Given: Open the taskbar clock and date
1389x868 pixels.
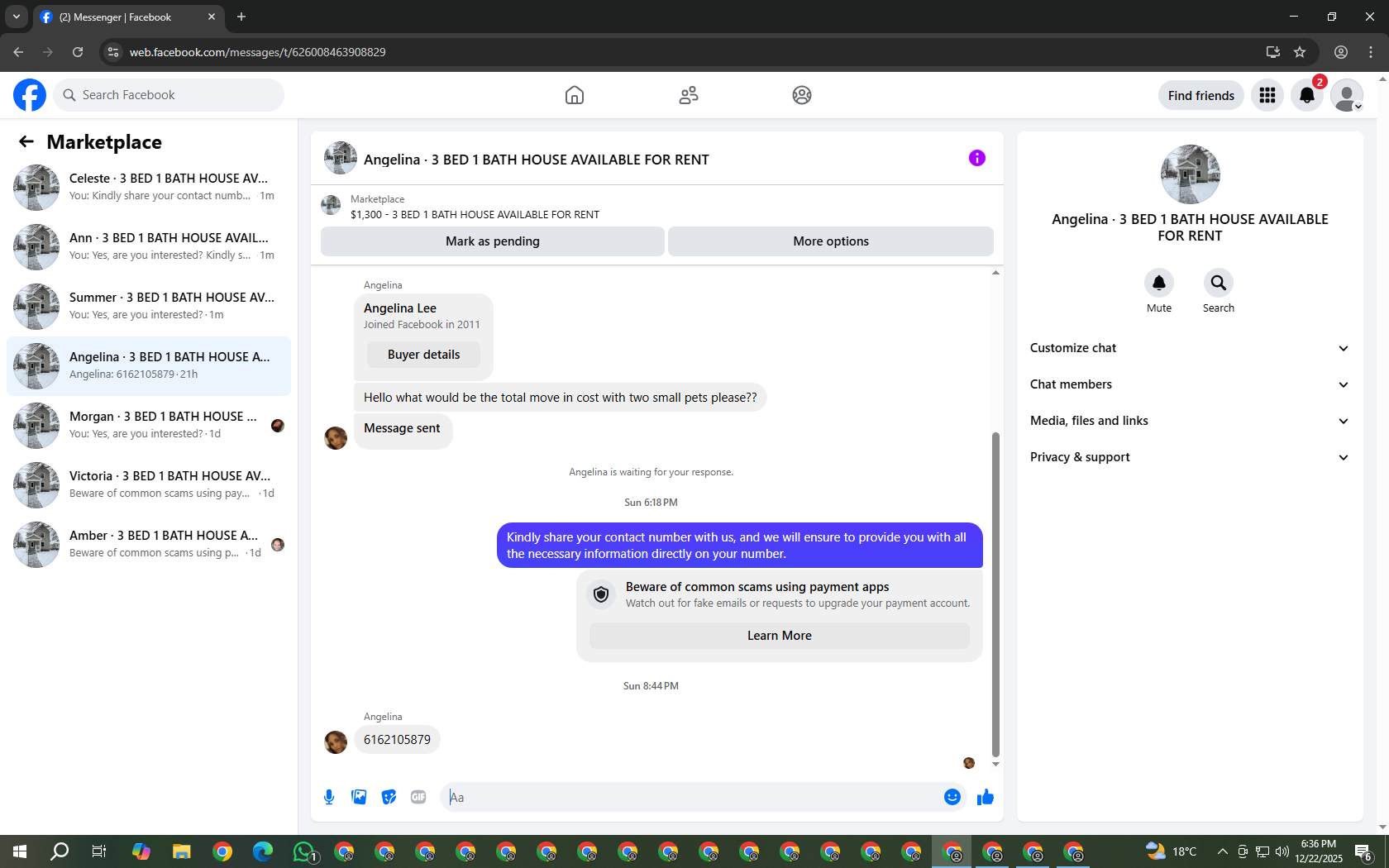Looking at the screenshot, I should click(x=1319, y=851).
